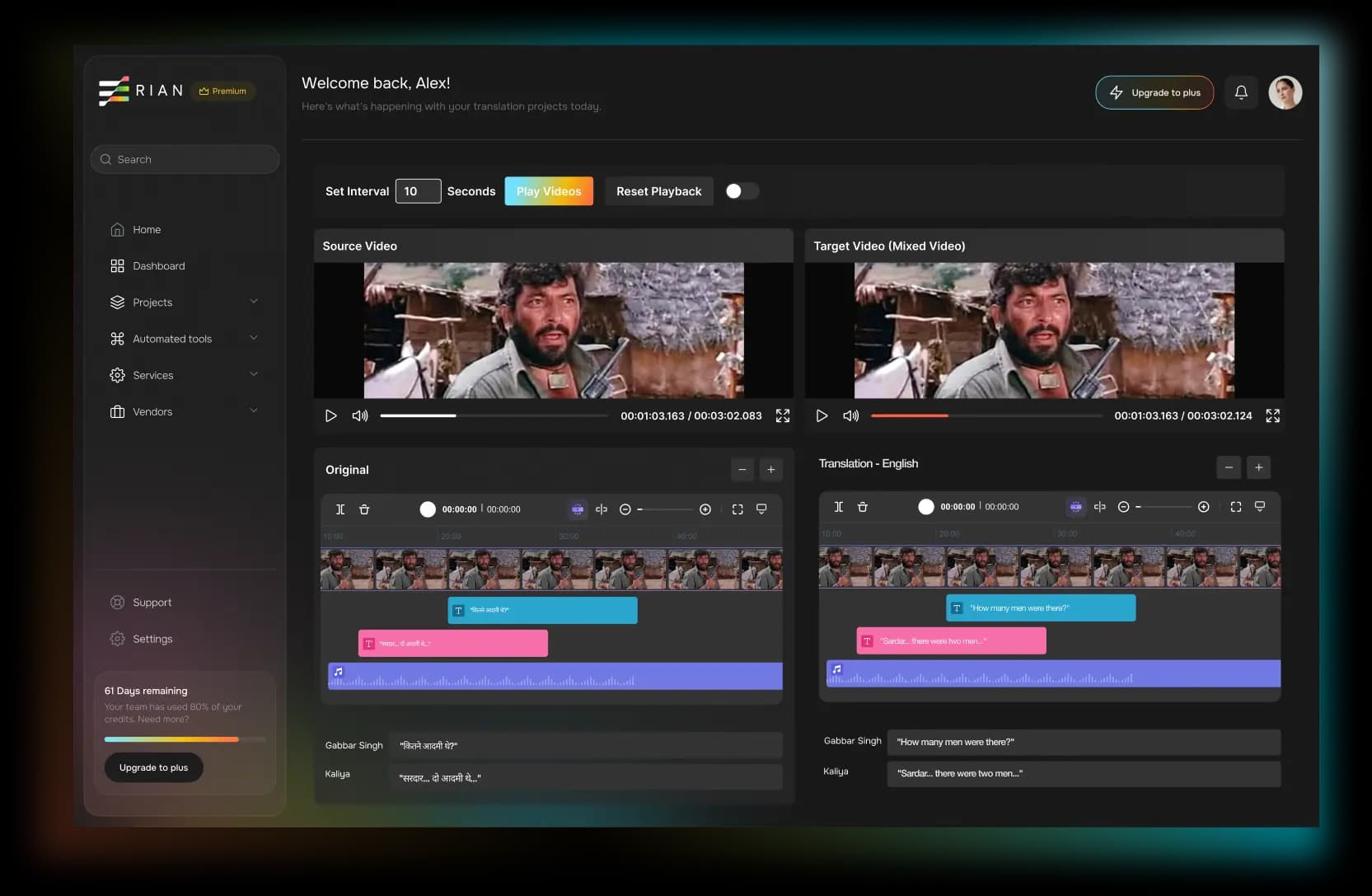Open Home in sidebar
The height and width of the screenshot is (896, 1372).
pyautogui.click(x=136, y=230)
